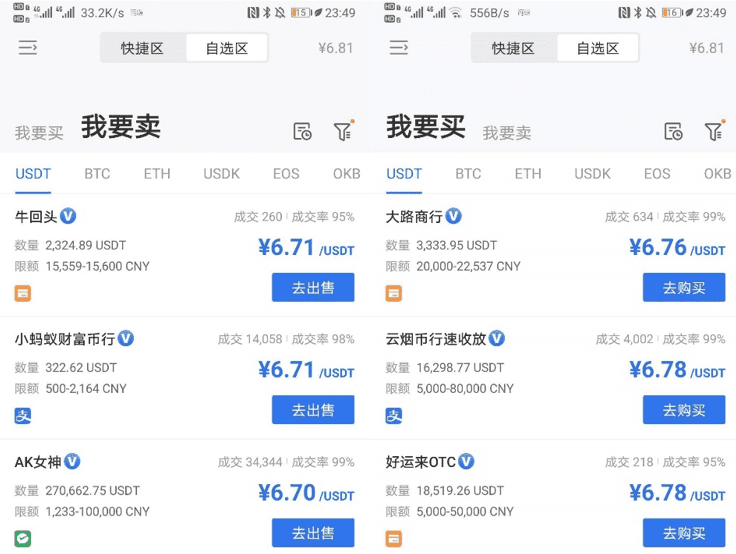Select 我要买 heading in right screen

426,127
